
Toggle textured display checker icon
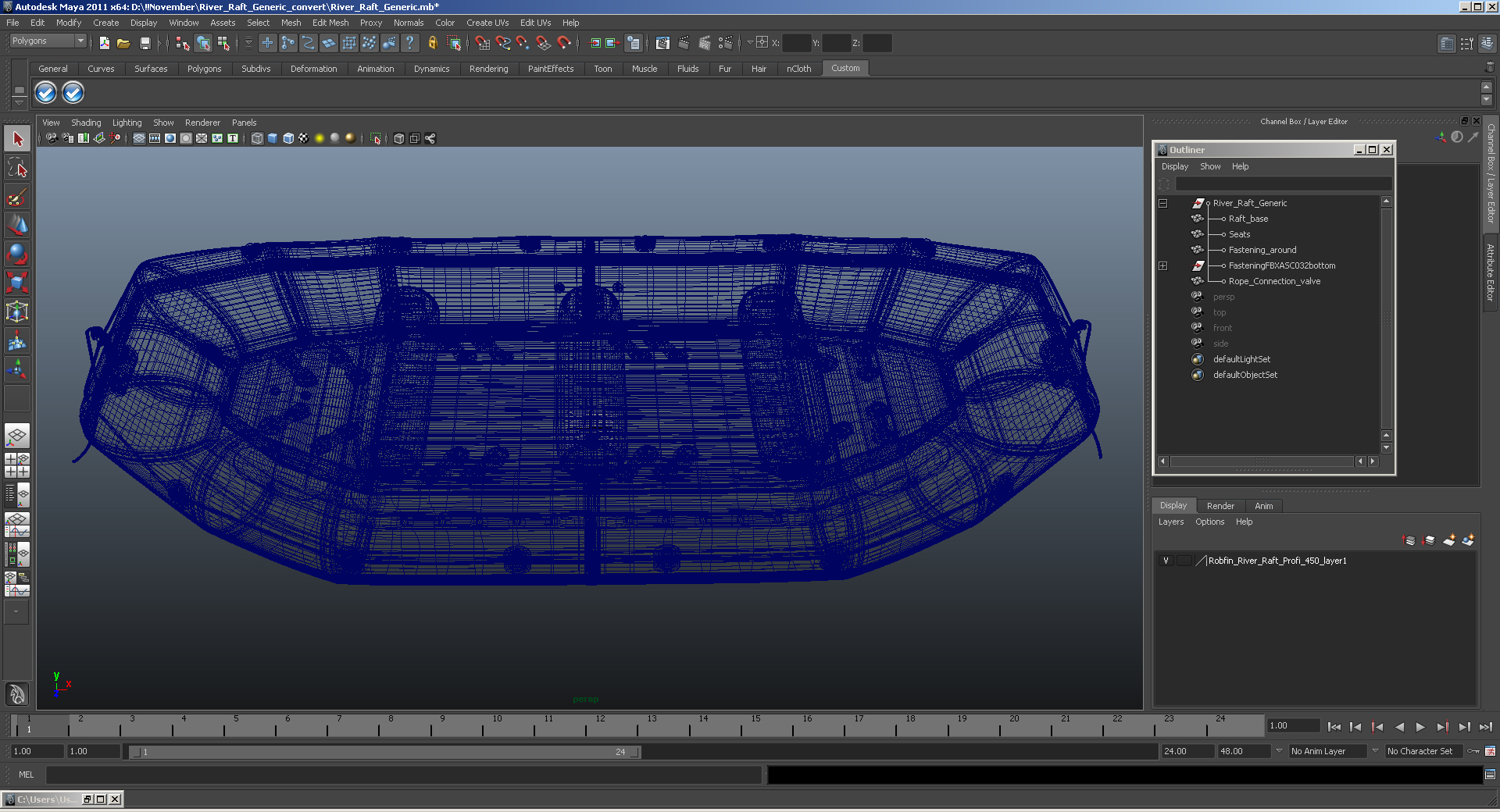[304, 138]
